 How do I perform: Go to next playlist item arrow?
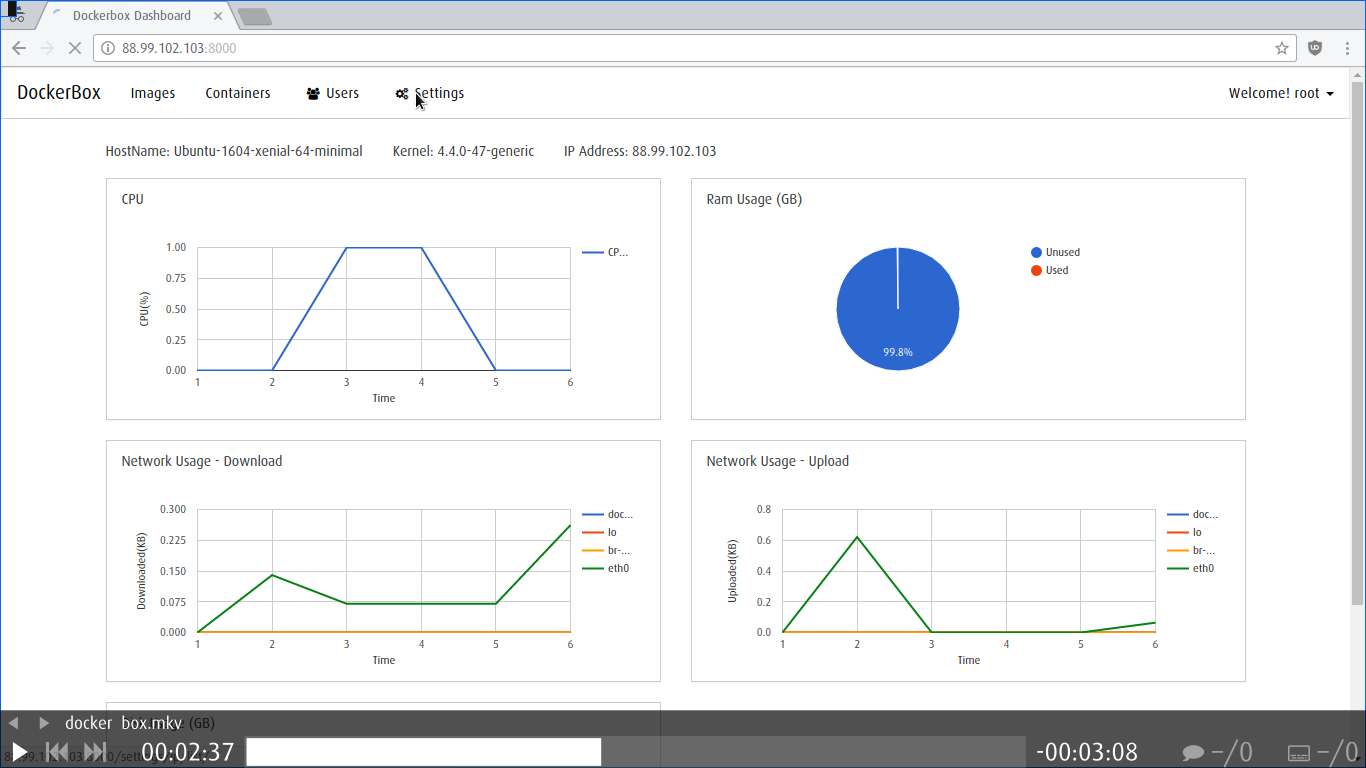[x=44, y=723]
